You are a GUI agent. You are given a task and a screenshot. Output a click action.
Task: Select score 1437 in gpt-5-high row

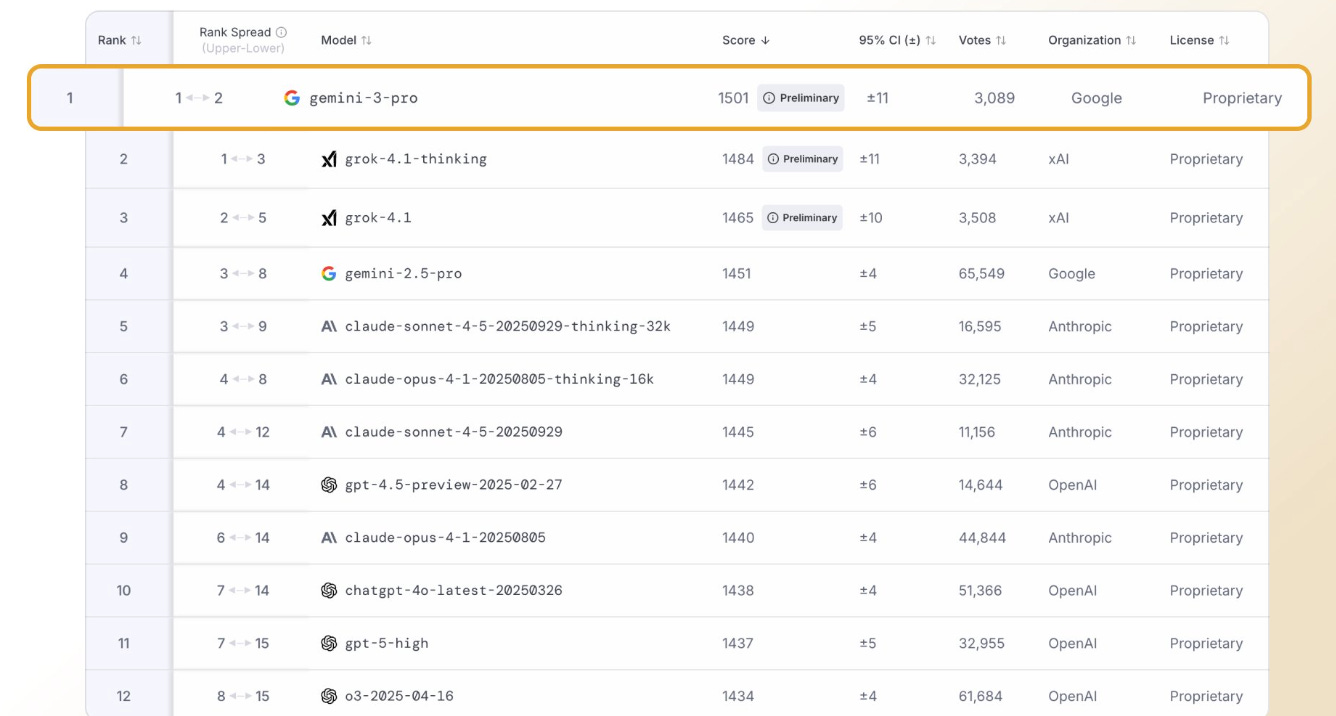(738, 643)
